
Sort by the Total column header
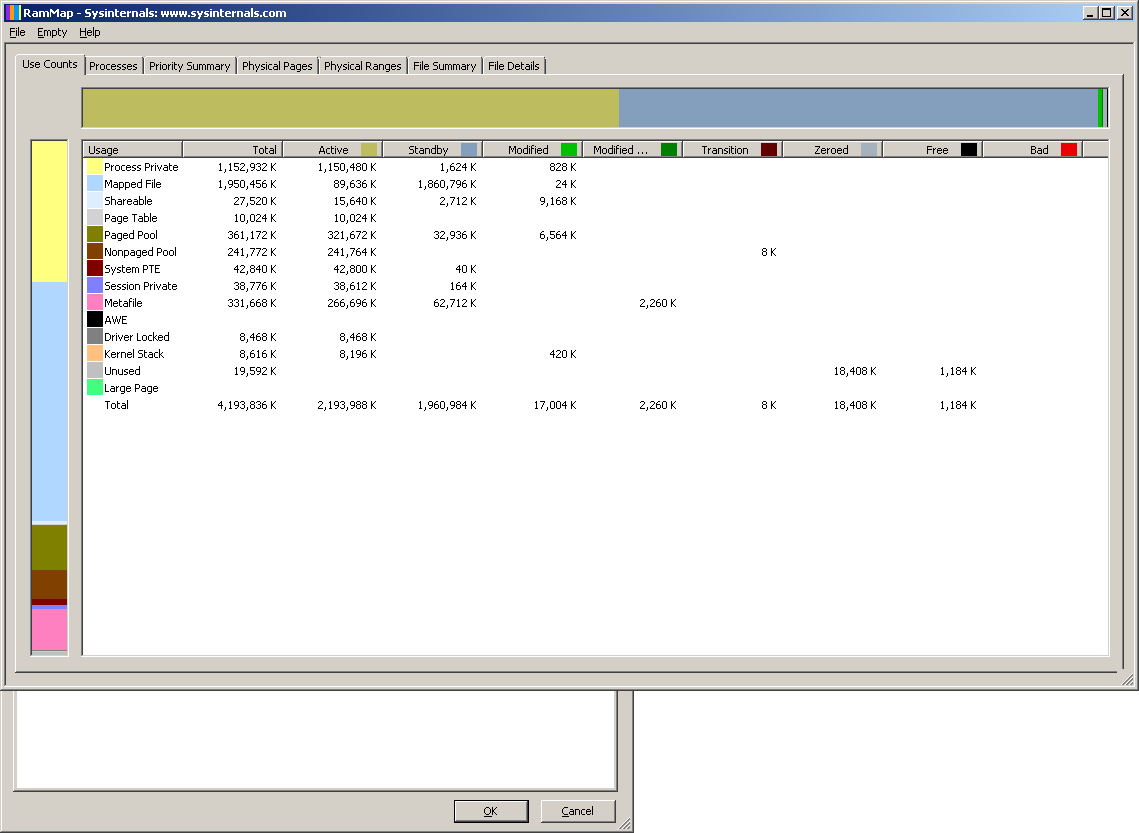pyautogui.click(x=232, y=150)
